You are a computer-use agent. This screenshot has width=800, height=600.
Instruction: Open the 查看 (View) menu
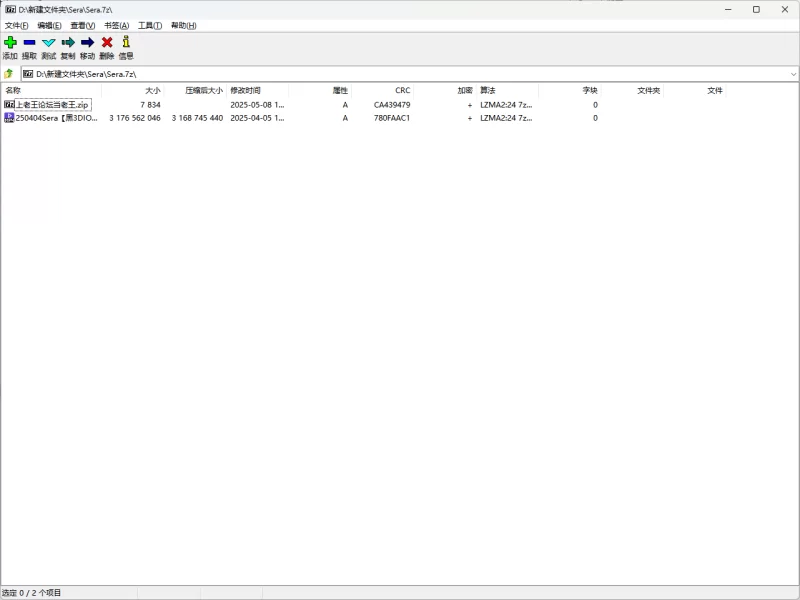pyautogui.click(x=83, y=25)
